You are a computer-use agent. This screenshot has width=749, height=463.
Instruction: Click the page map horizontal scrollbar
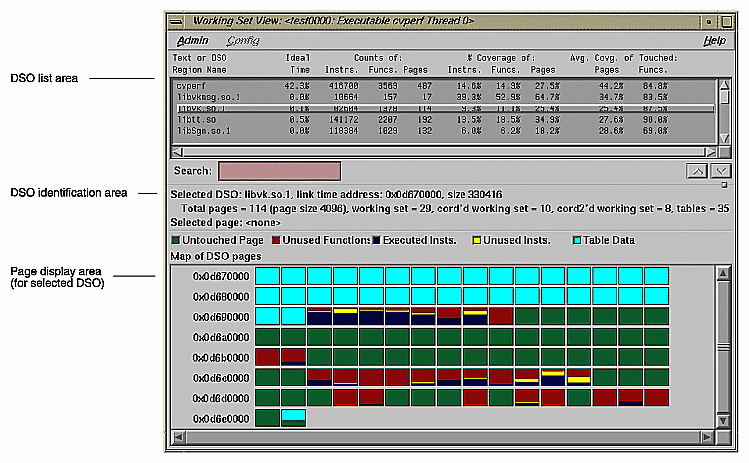pyautogui.click(x=440, y=437)
